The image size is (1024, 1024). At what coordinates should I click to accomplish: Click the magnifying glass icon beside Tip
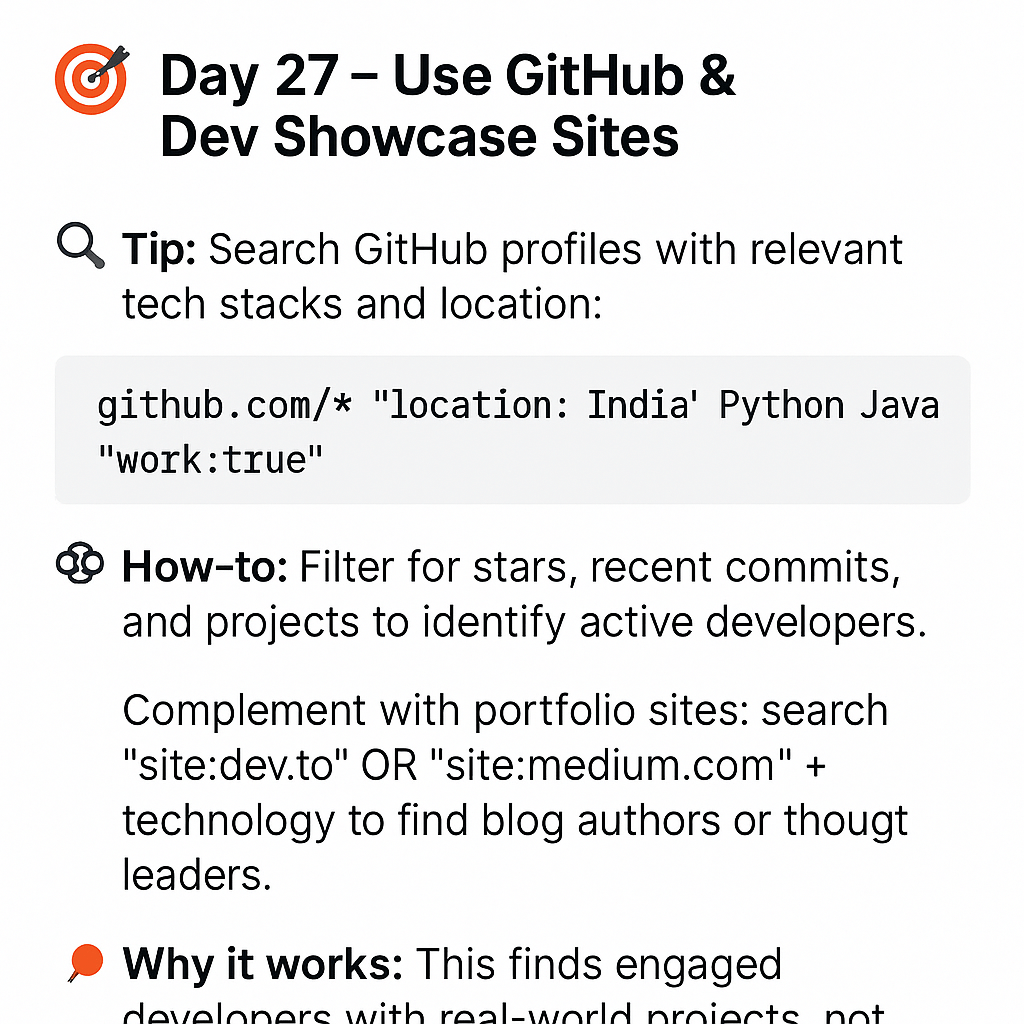(x=81, y=247)
